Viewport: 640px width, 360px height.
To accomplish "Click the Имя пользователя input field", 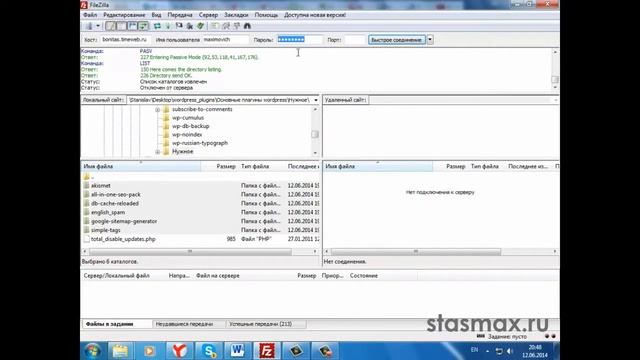I will coord(225,40).
